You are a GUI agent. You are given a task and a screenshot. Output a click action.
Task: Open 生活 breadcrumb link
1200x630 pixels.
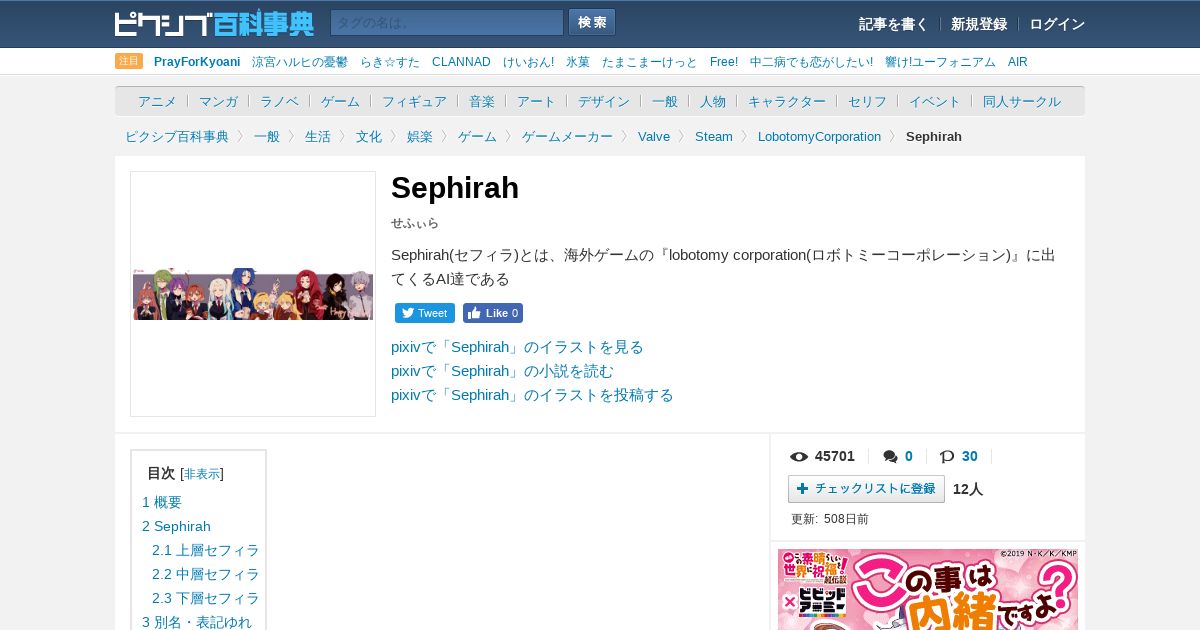pyautogui.click(x=318, y=136)
